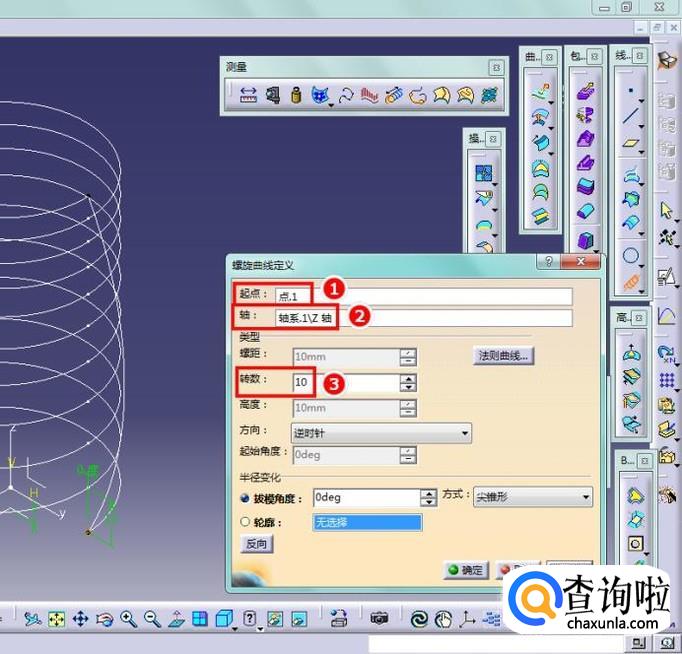Image resolution: width=682 pixels, height=654 pixels.
Task: Click the 拔模角度 field showing 0deg
Action: click(367, 498)
